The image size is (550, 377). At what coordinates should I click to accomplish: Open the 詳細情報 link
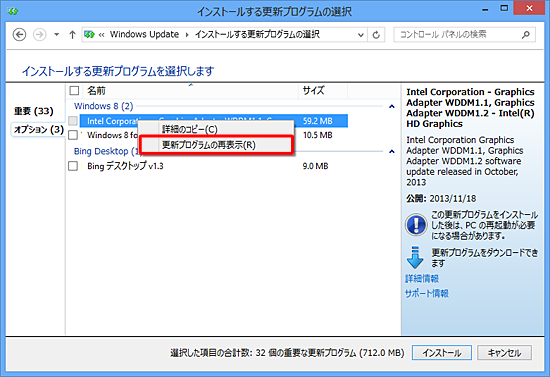(x=422, y=279)
